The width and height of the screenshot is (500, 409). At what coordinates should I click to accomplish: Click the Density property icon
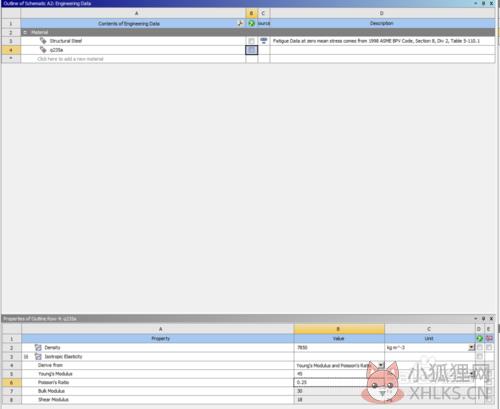[38, 348]
